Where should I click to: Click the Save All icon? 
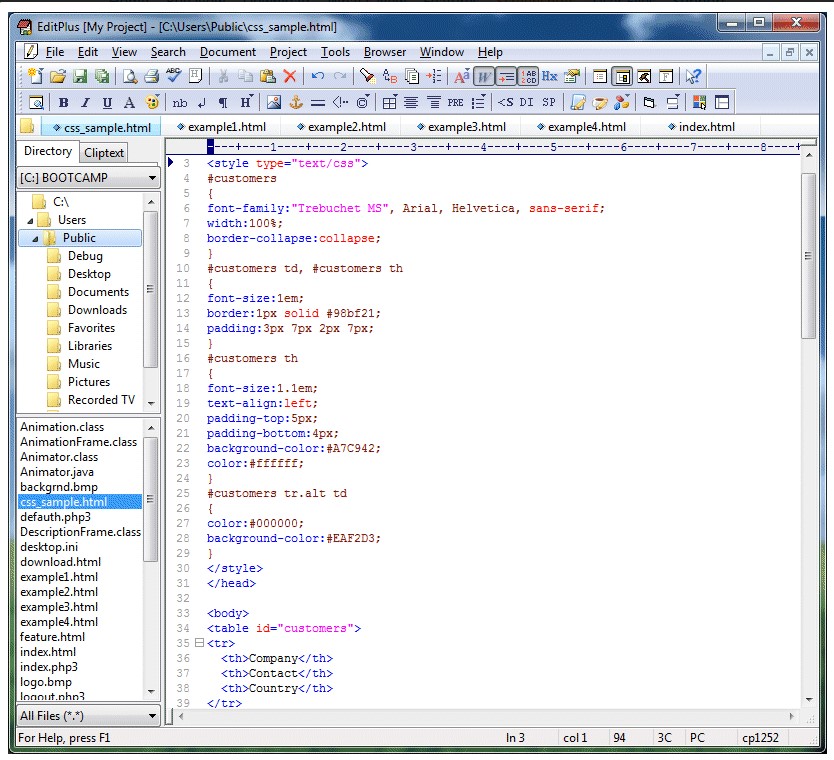coord(102,76)
